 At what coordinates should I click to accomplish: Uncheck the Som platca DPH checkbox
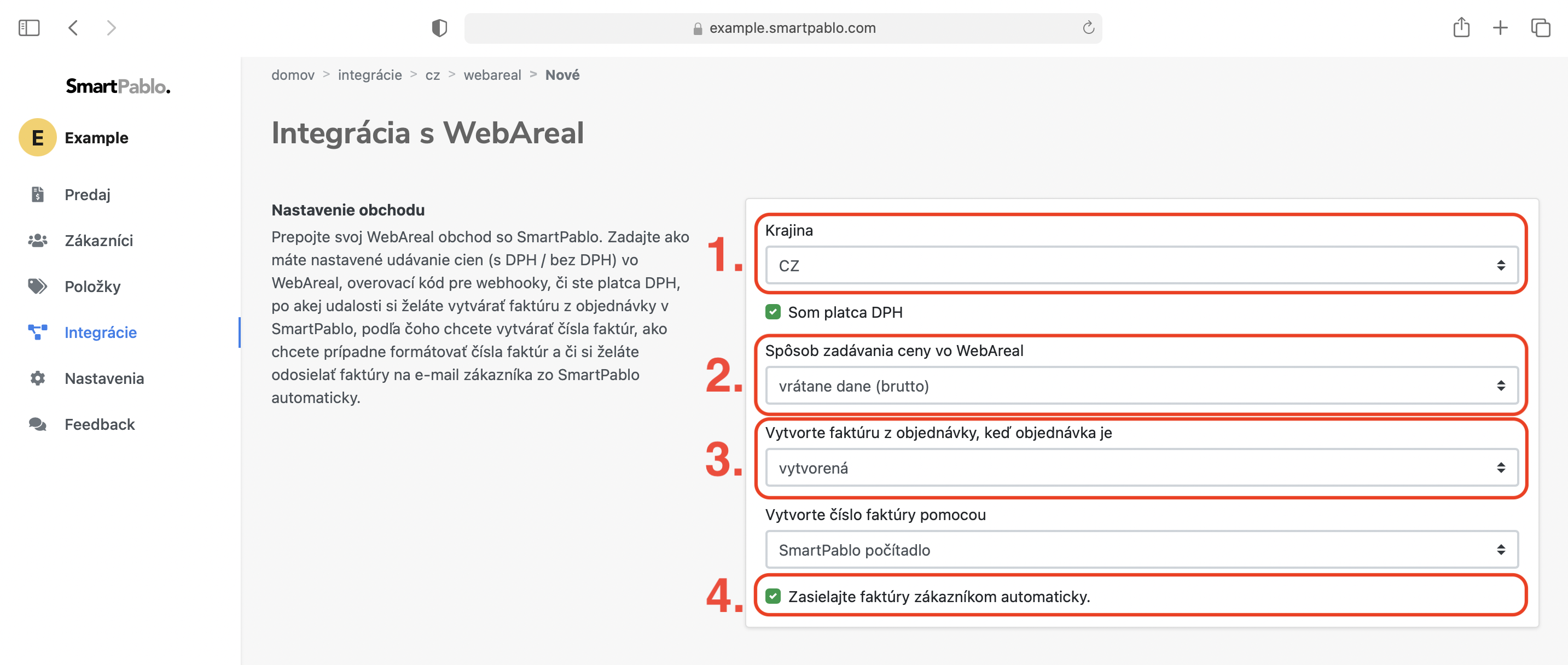click(x=773, y=312)
